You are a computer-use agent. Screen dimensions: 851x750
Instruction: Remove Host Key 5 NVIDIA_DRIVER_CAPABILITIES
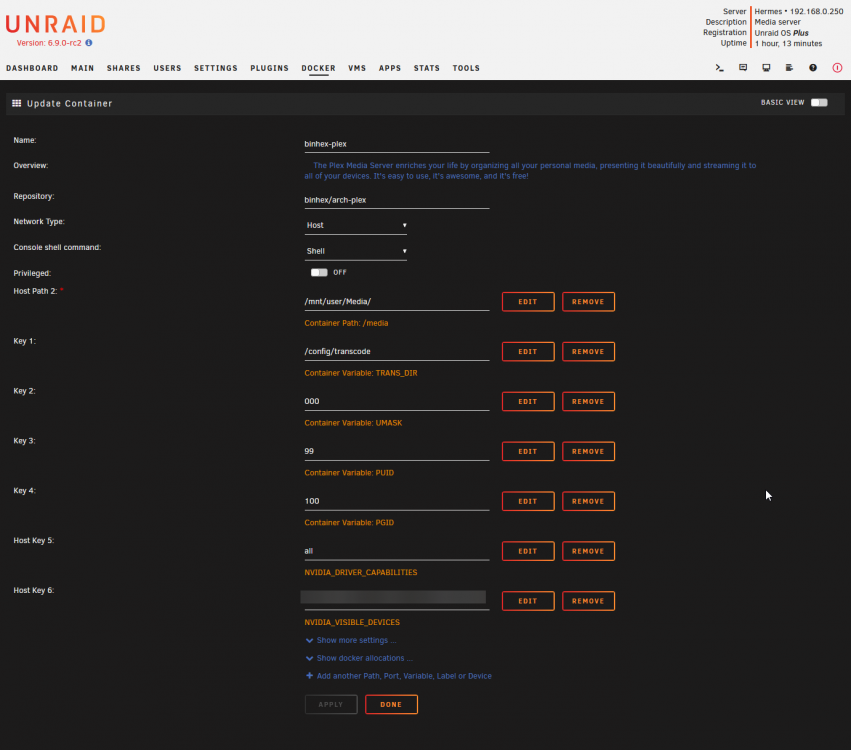coord(588,551)
